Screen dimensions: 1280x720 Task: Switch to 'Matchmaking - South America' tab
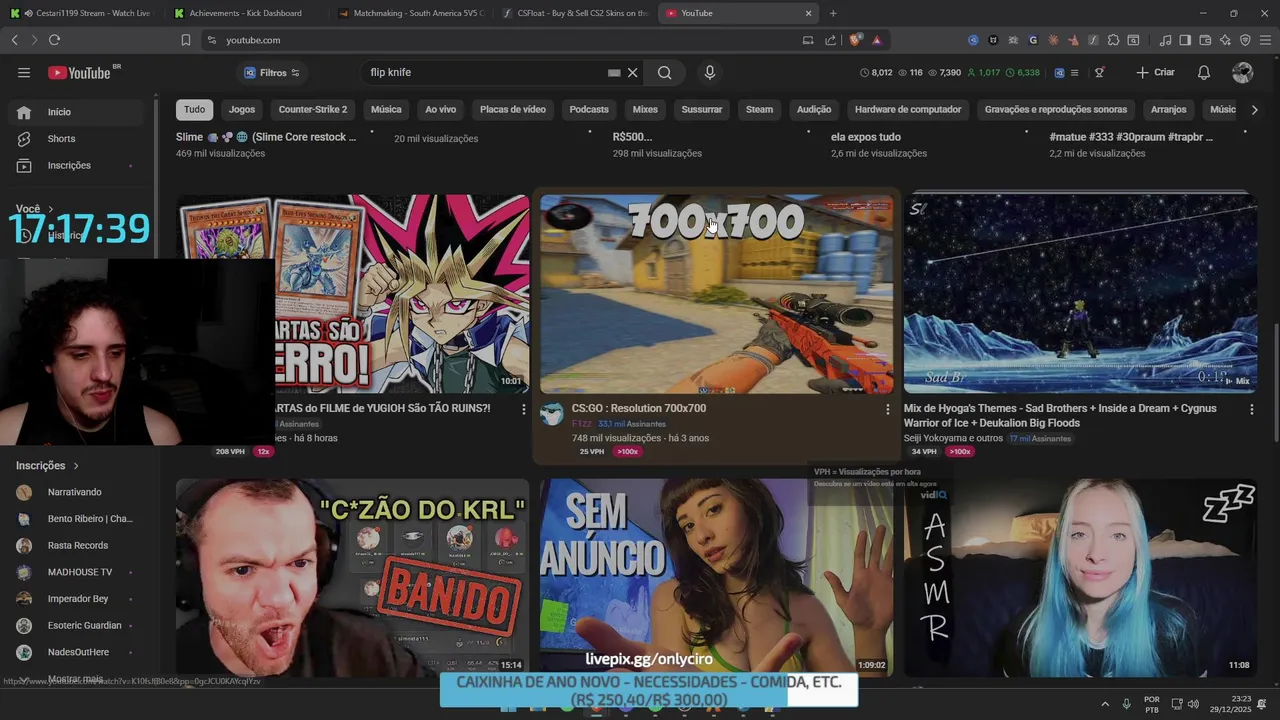click(x=410, y=13)
